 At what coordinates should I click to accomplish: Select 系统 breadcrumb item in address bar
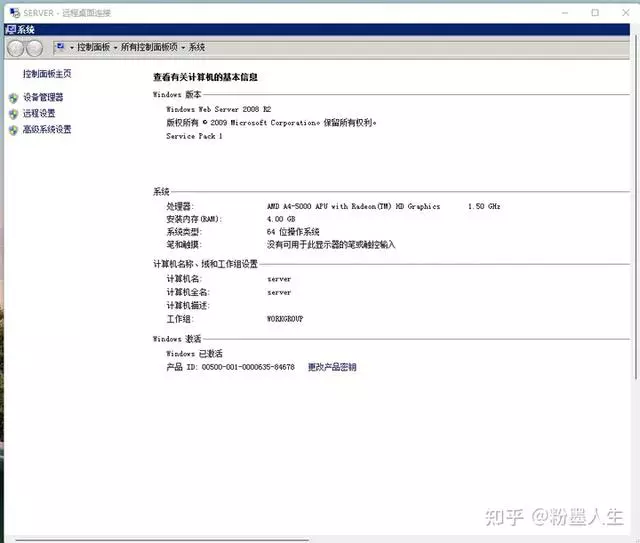(x=197, y=47)
